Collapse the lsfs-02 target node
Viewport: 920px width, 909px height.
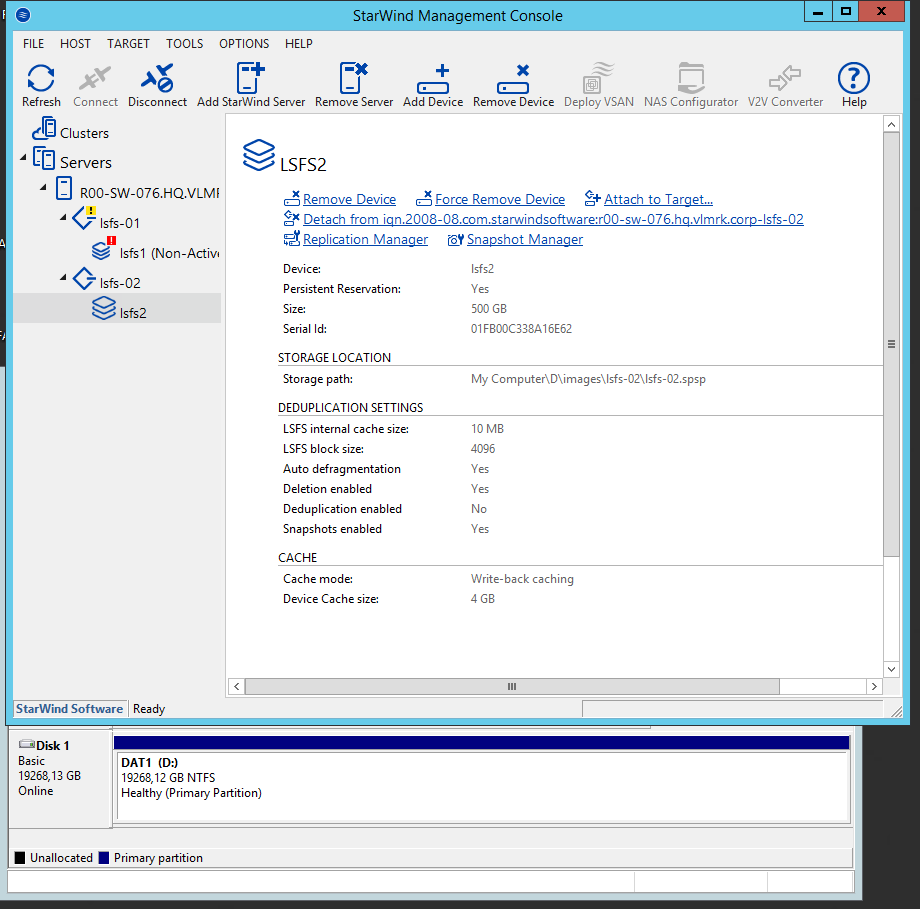coord(63,278)
